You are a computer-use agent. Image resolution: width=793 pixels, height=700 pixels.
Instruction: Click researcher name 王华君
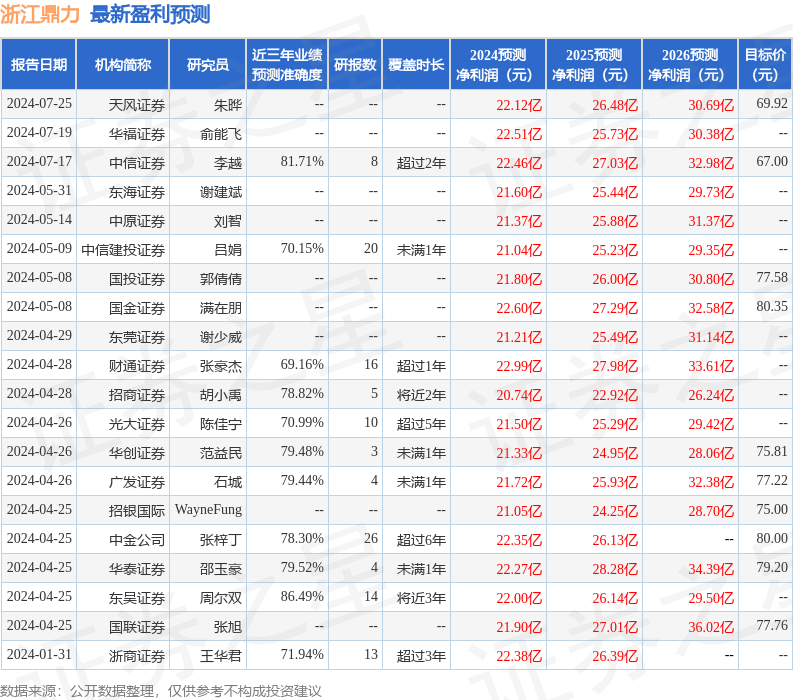coord(221,656)
